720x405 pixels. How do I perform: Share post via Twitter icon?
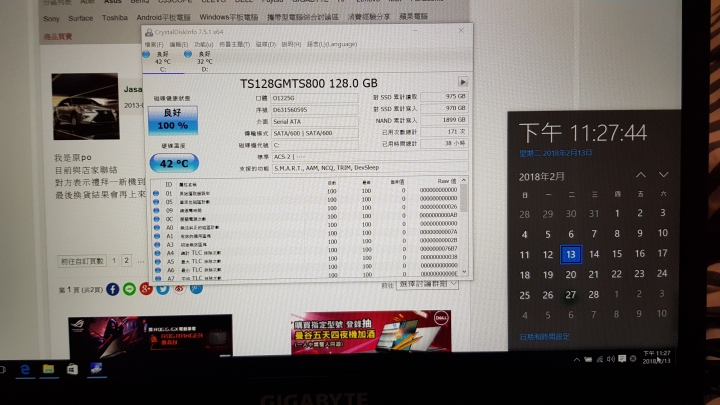pos(163,289)
